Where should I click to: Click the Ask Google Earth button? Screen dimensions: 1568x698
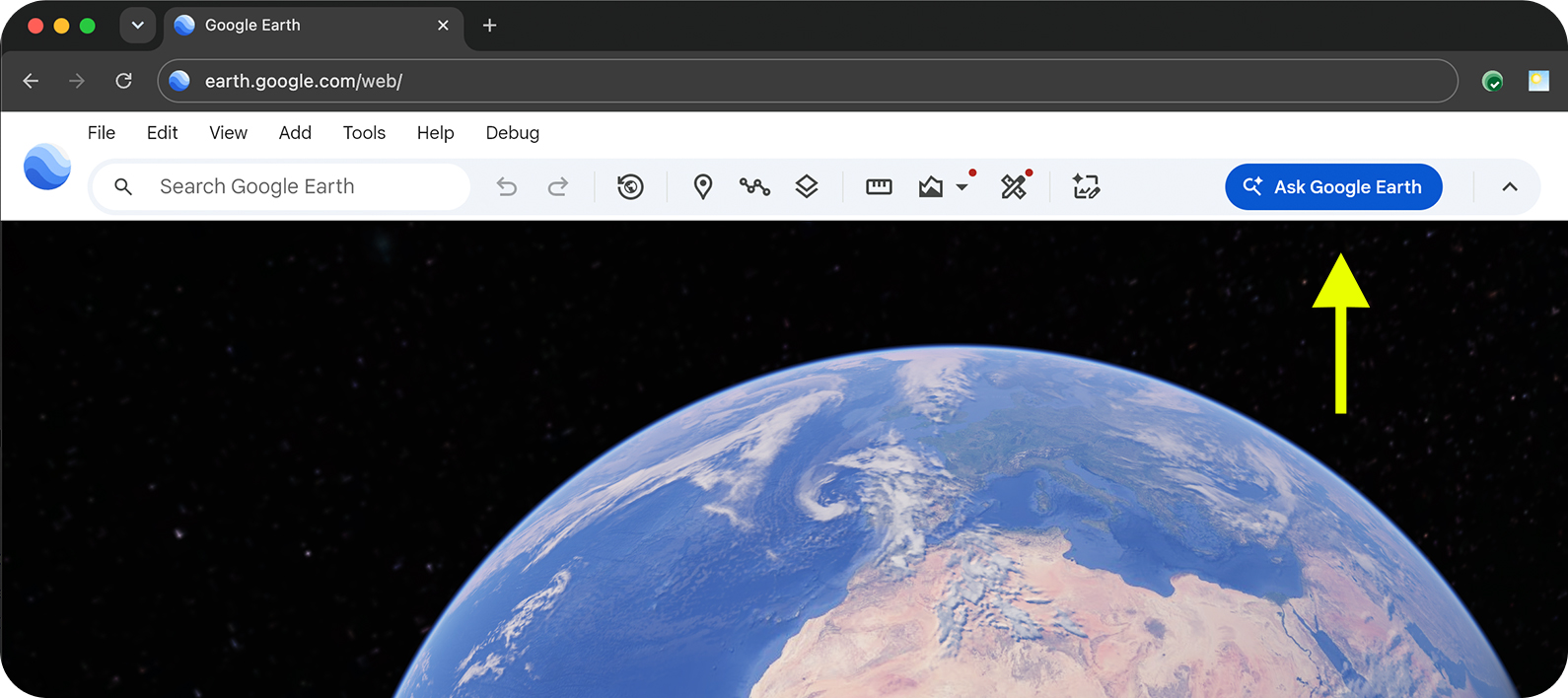point(1333,186)
